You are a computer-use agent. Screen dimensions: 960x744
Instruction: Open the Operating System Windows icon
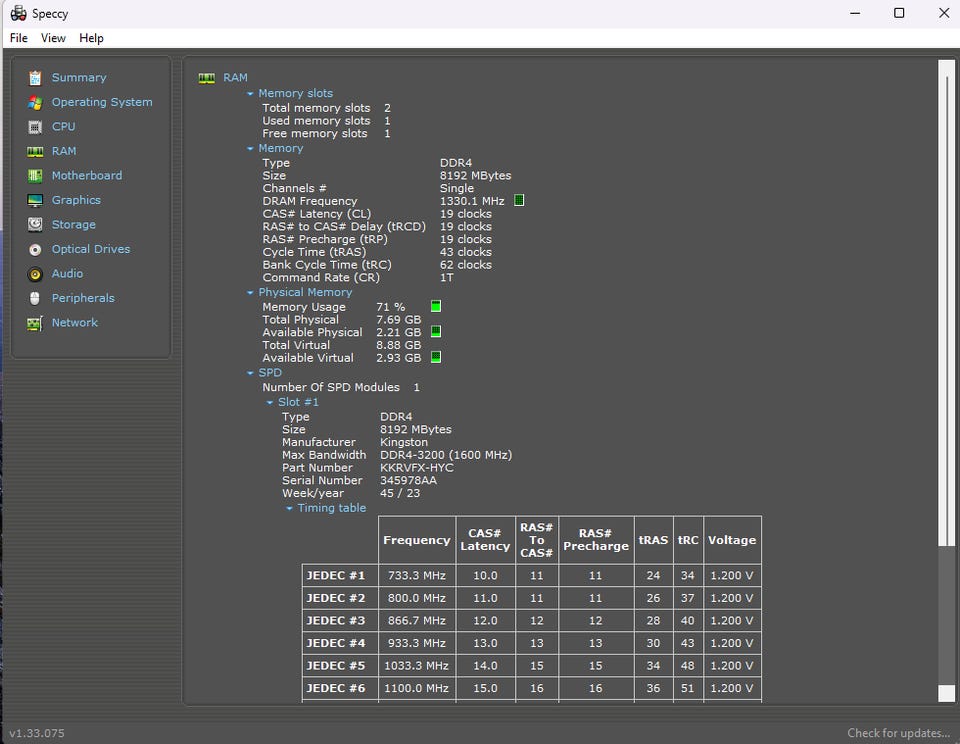(35, 102)
